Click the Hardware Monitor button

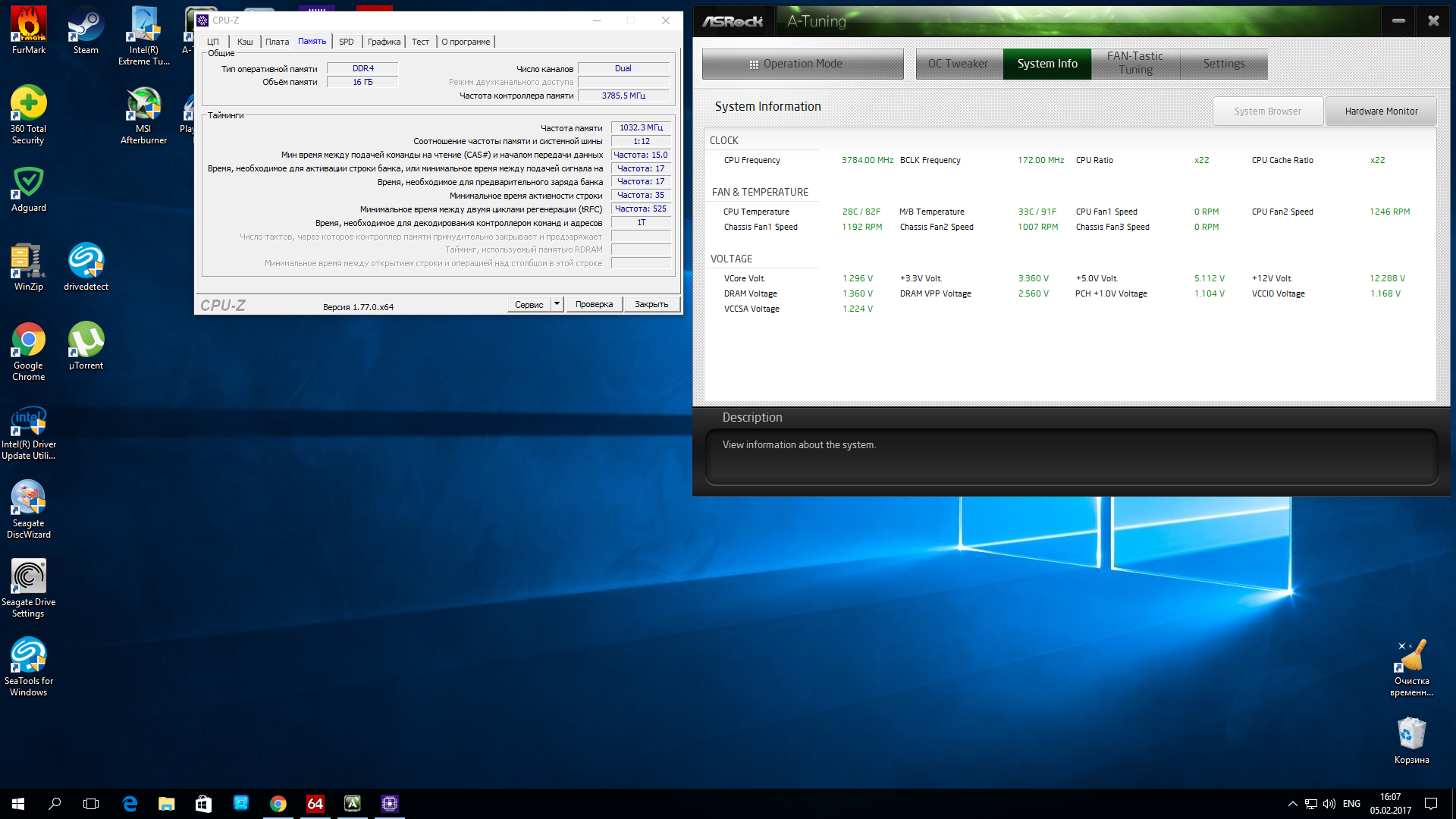pyautogui.click(x=1381, y=111)
